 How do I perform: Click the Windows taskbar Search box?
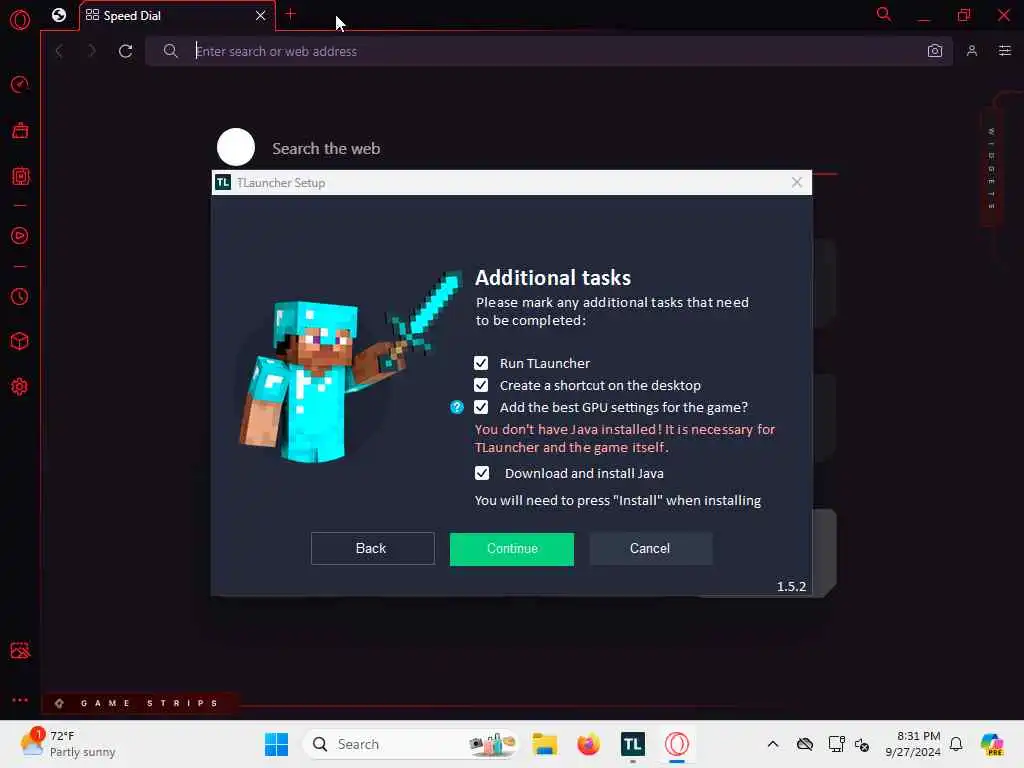click(x=410, y=744)
